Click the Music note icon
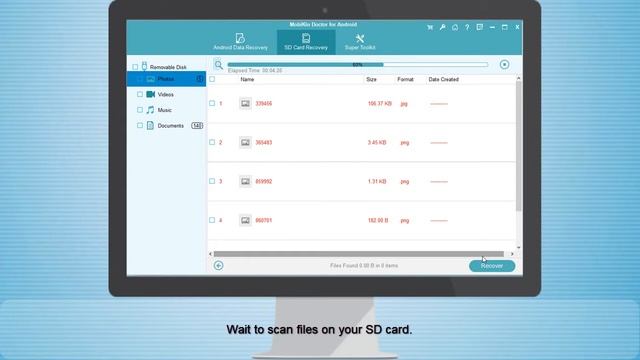The height and width of the screenshot is (360, 640). coord(151,110)
